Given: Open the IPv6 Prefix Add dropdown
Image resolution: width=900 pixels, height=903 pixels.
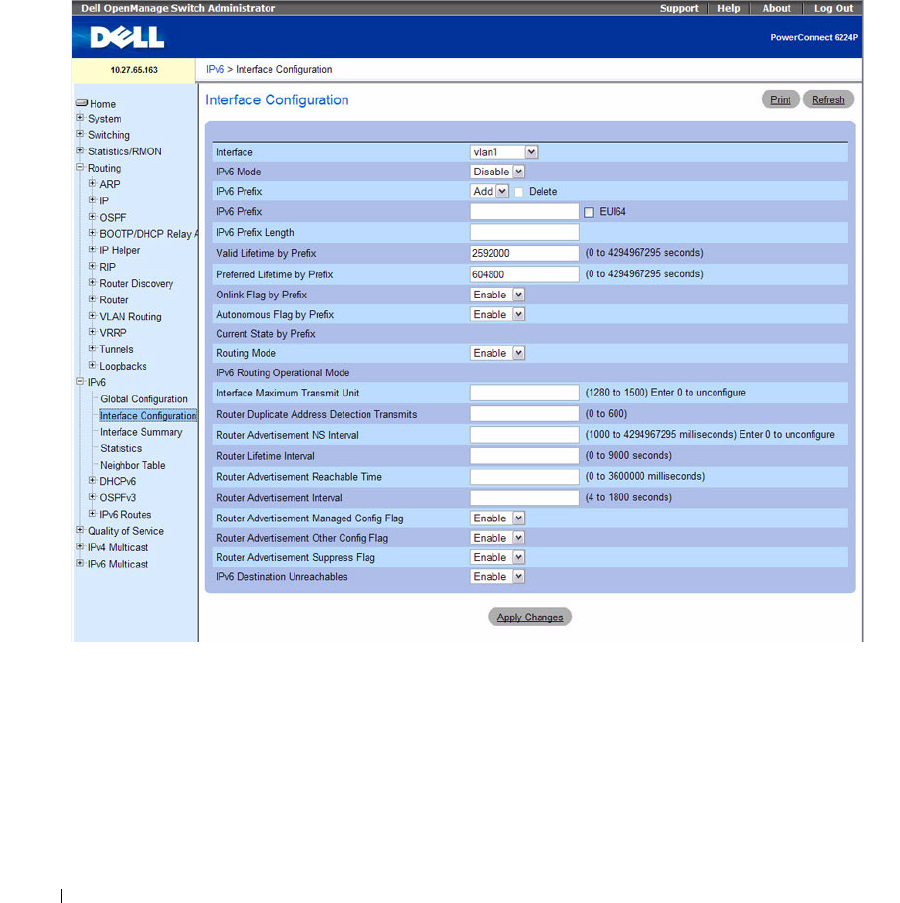Looking at the screenshot, I should (x=489, y=191).
